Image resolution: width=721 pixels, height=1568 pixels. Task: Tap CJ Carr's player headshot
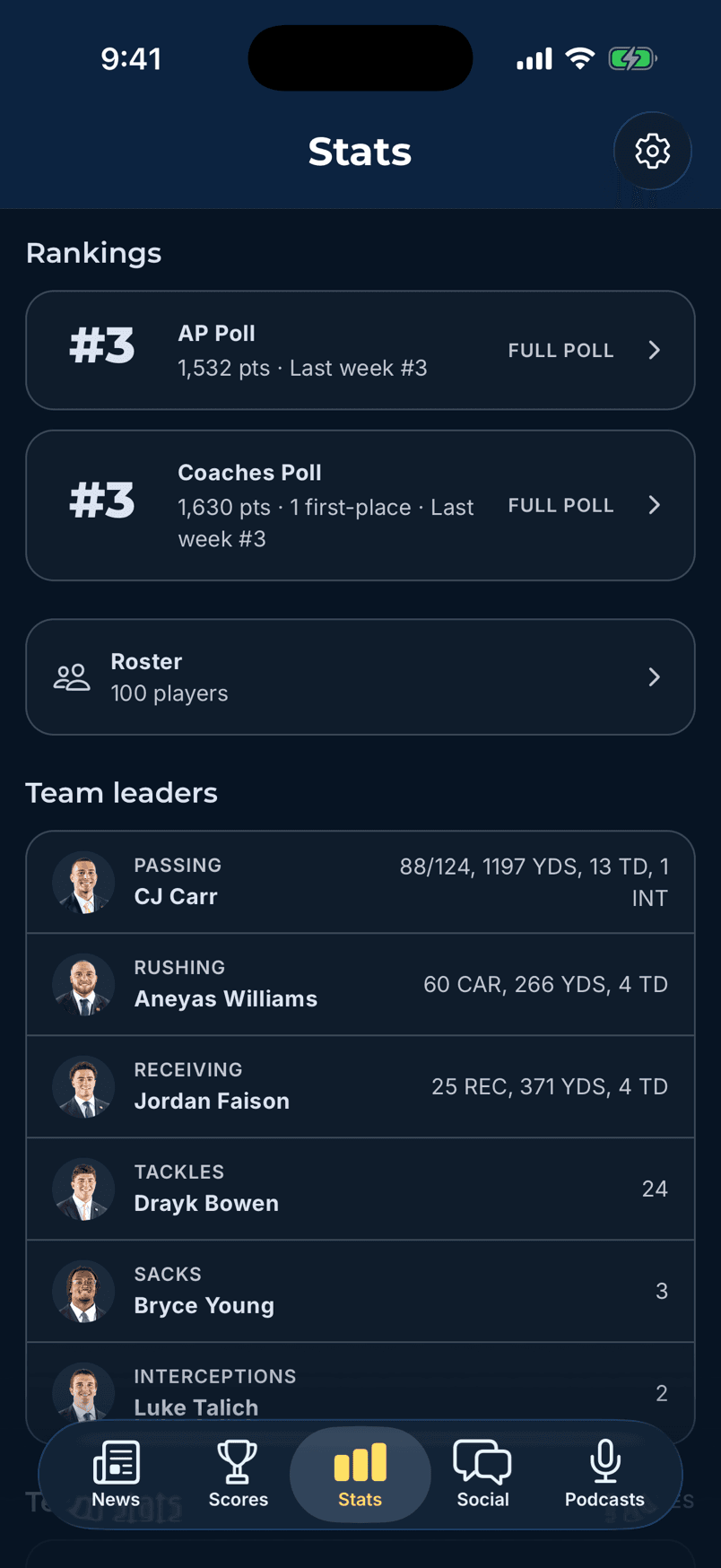click(x=83, y=883)
